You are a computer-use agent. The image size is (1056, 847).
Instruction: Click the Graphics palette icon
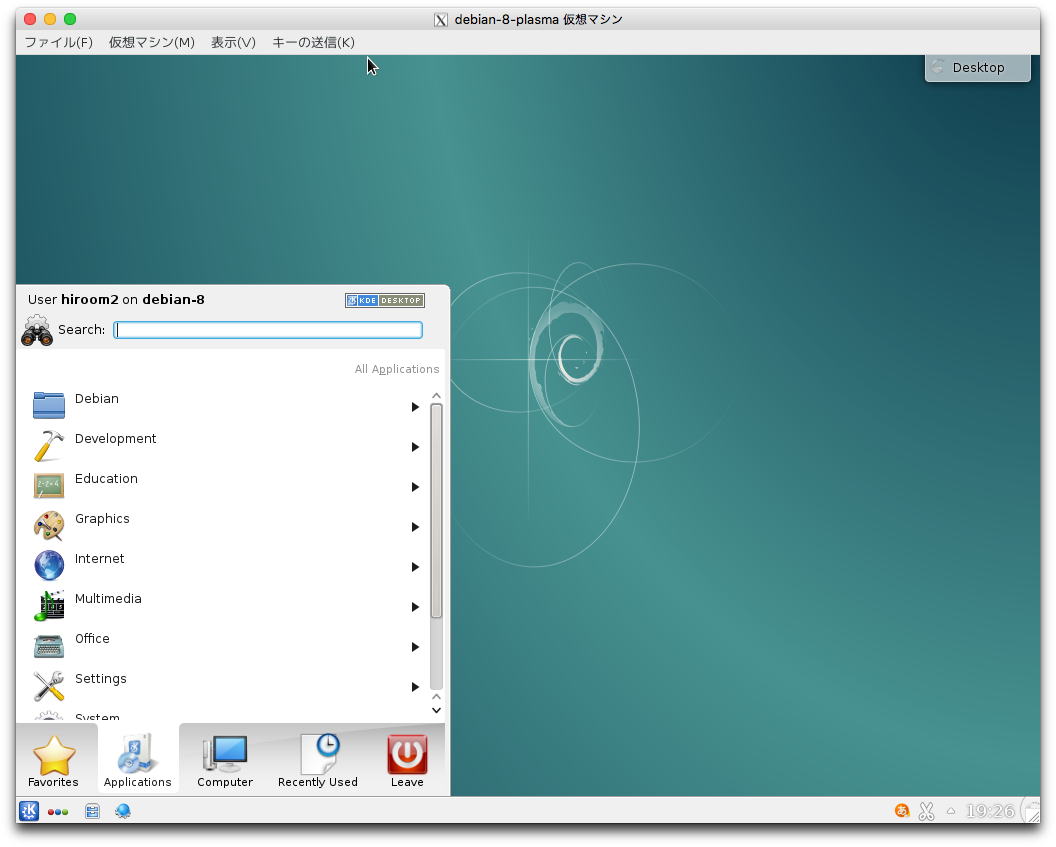tap(48, 525)
